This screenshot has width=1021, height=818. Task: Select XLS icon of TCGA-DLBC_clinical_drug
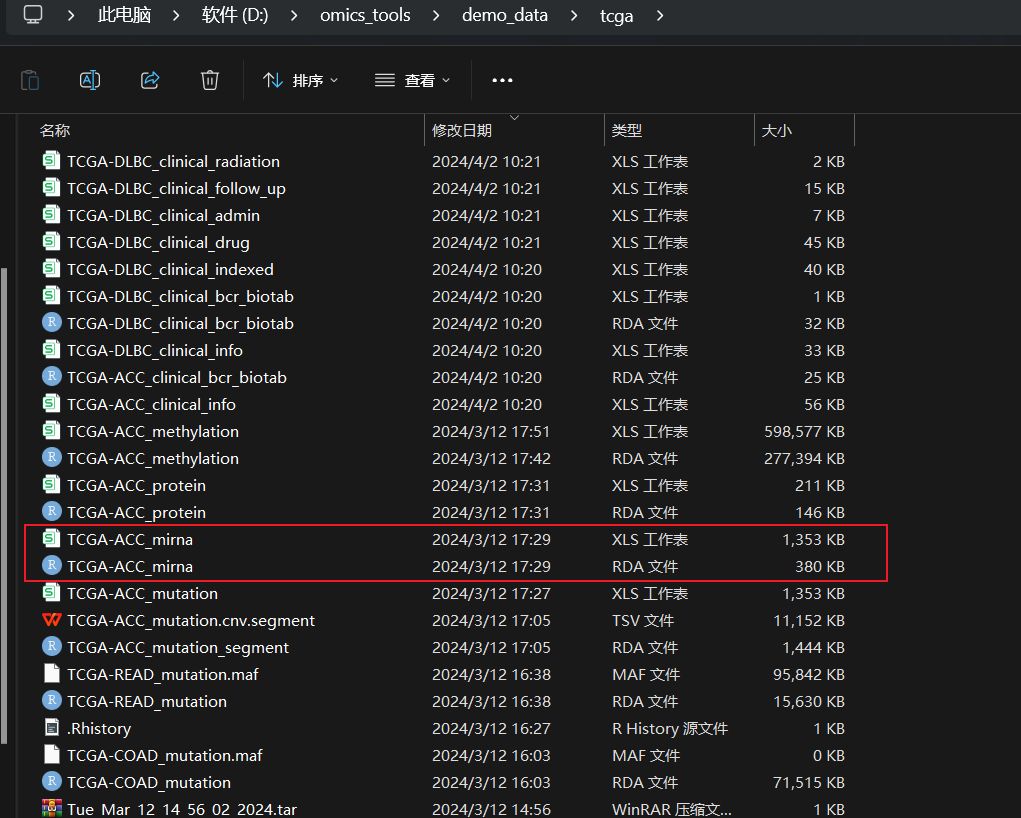click(51, 242)
